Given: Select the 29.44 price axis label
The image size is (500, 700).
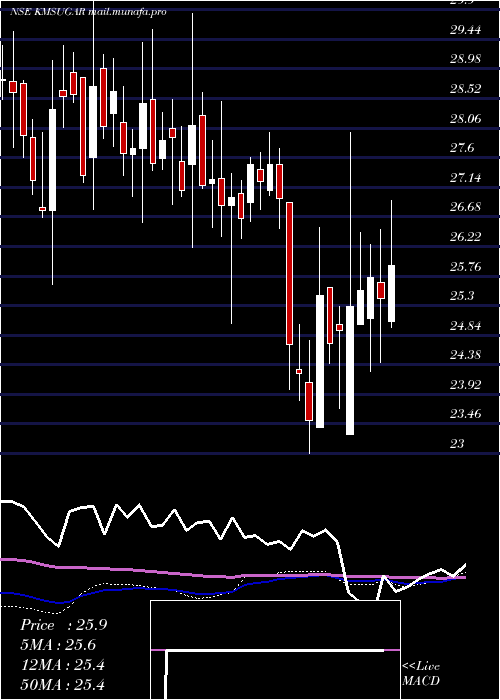Looking at the screenshot, I should tap(466, 30).
